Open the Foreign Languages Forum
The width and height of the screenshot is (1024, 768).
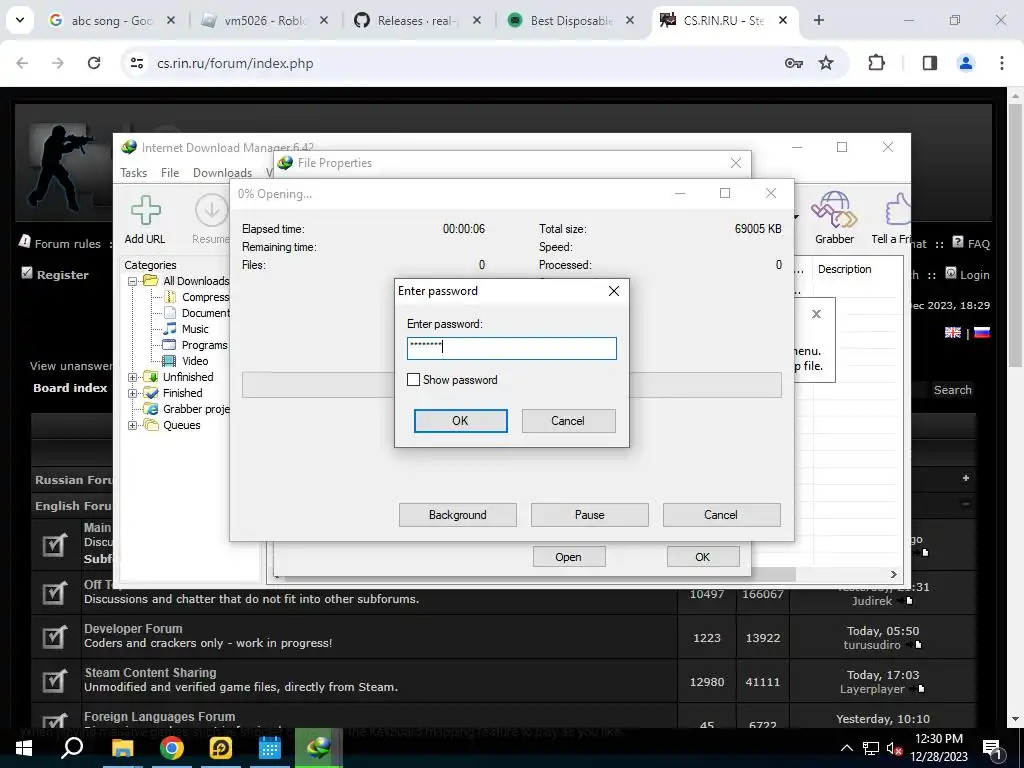pyautogui.click(x=159, y=716)
